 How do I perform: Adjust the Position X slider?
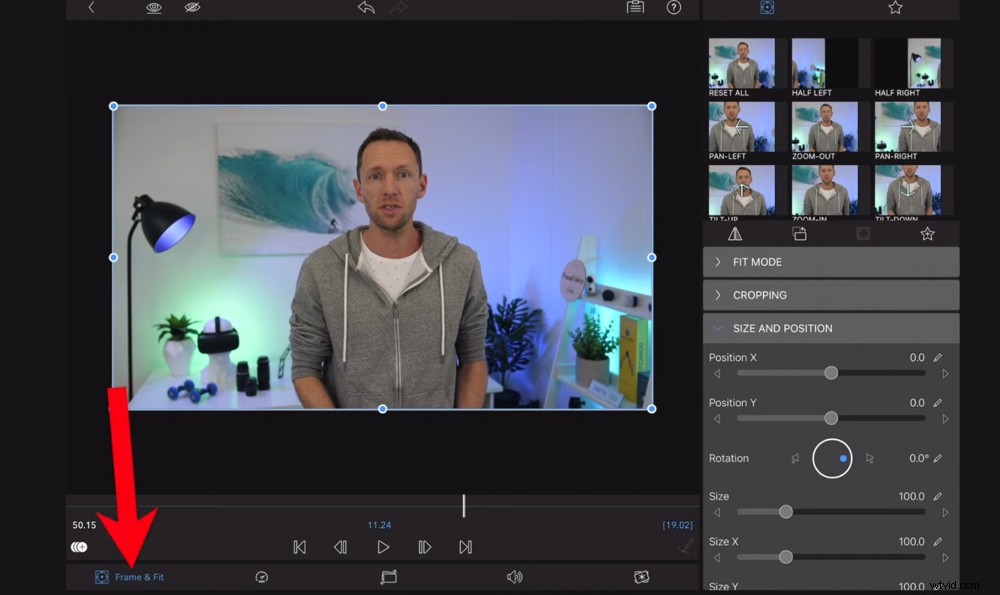830,372
